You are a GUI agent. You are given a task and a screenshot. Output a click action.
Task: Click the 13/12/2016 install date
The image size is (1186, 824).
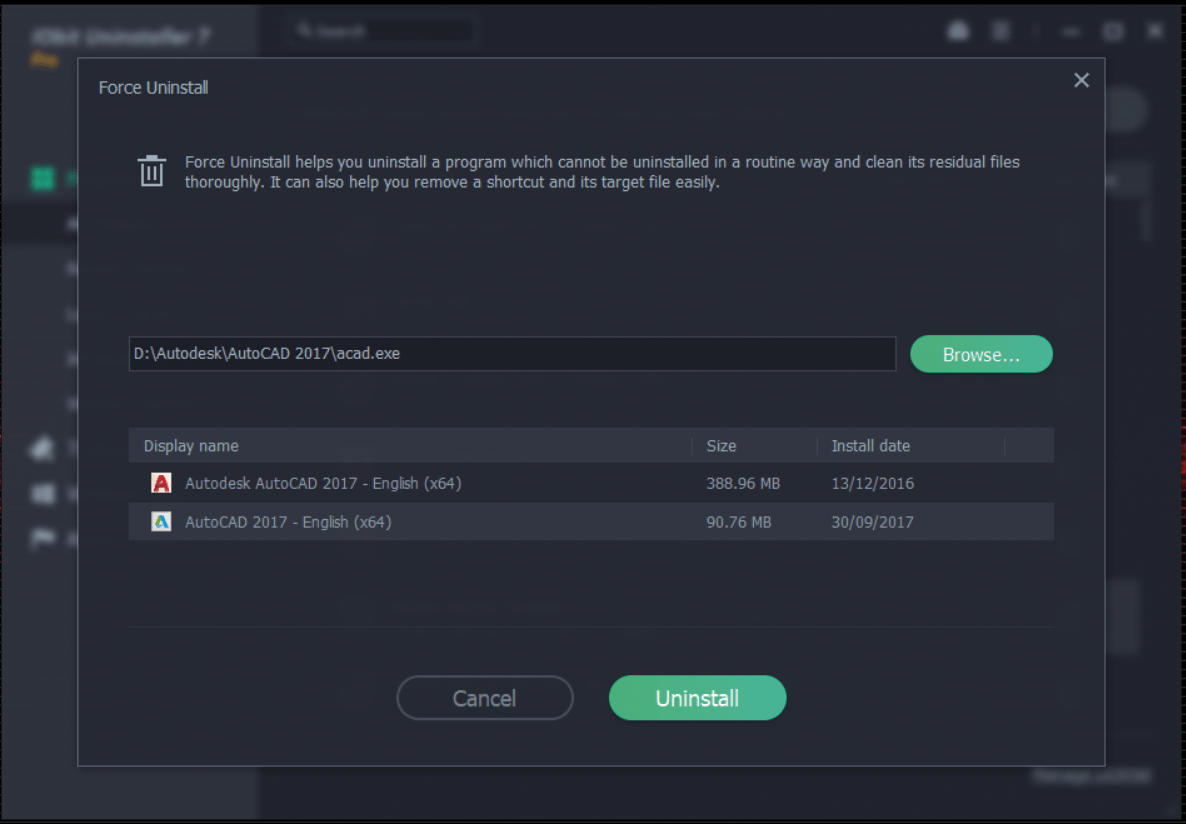(x=872, y=483)
